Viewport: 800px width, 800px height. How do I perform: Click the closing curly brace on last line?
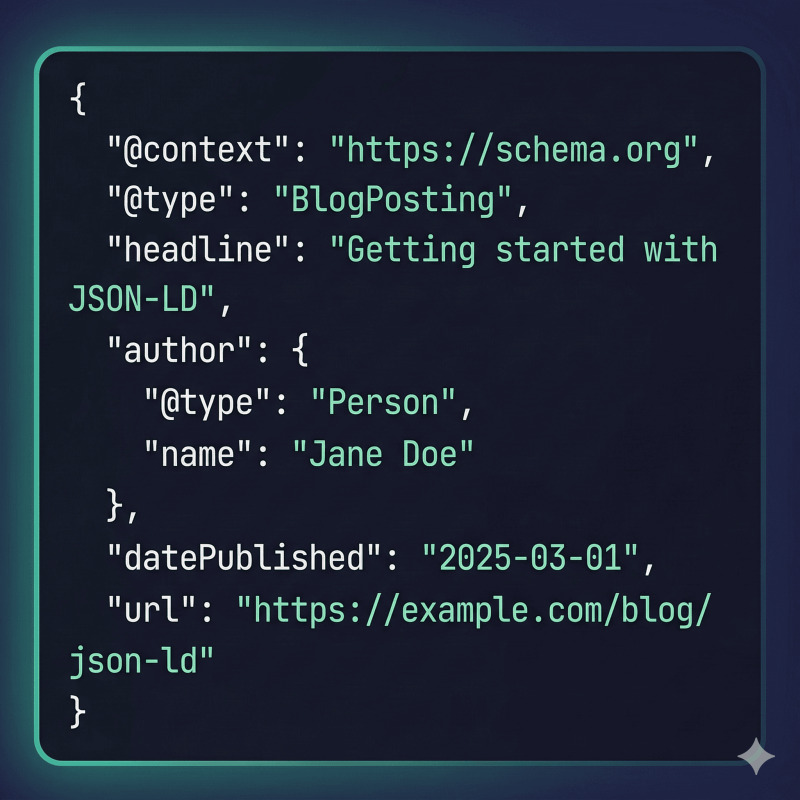coord(79,711)
